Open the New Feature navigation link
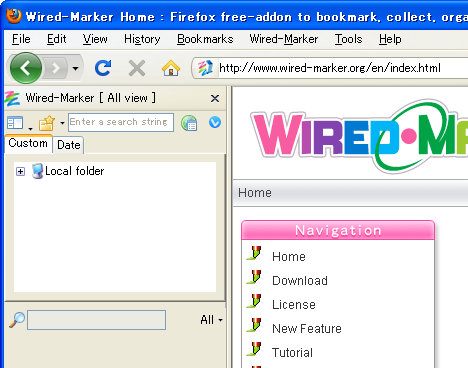Image resolution: width=468 pixels, height=368 pixels. point(307,329)
